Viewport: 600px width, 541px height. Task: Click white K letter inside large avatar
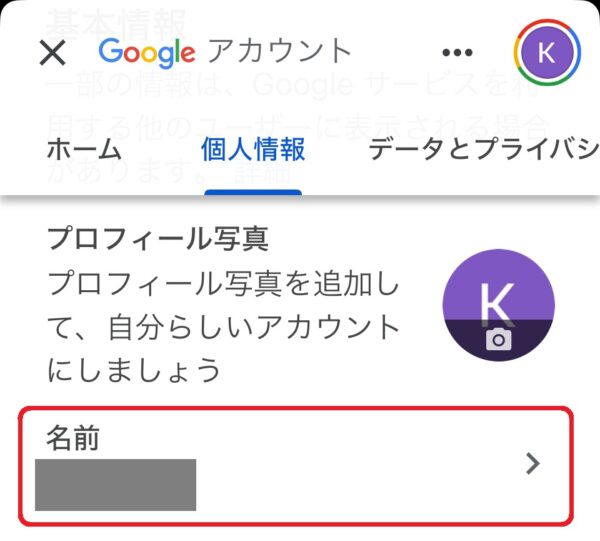click(497, 302)
